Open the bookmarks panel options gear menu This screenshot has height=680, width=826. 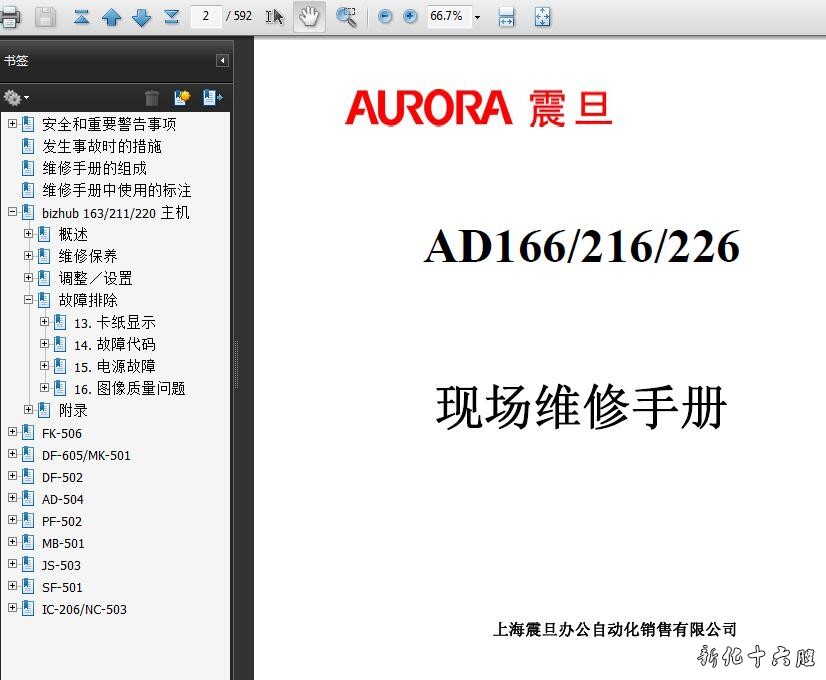click(15, 97)
